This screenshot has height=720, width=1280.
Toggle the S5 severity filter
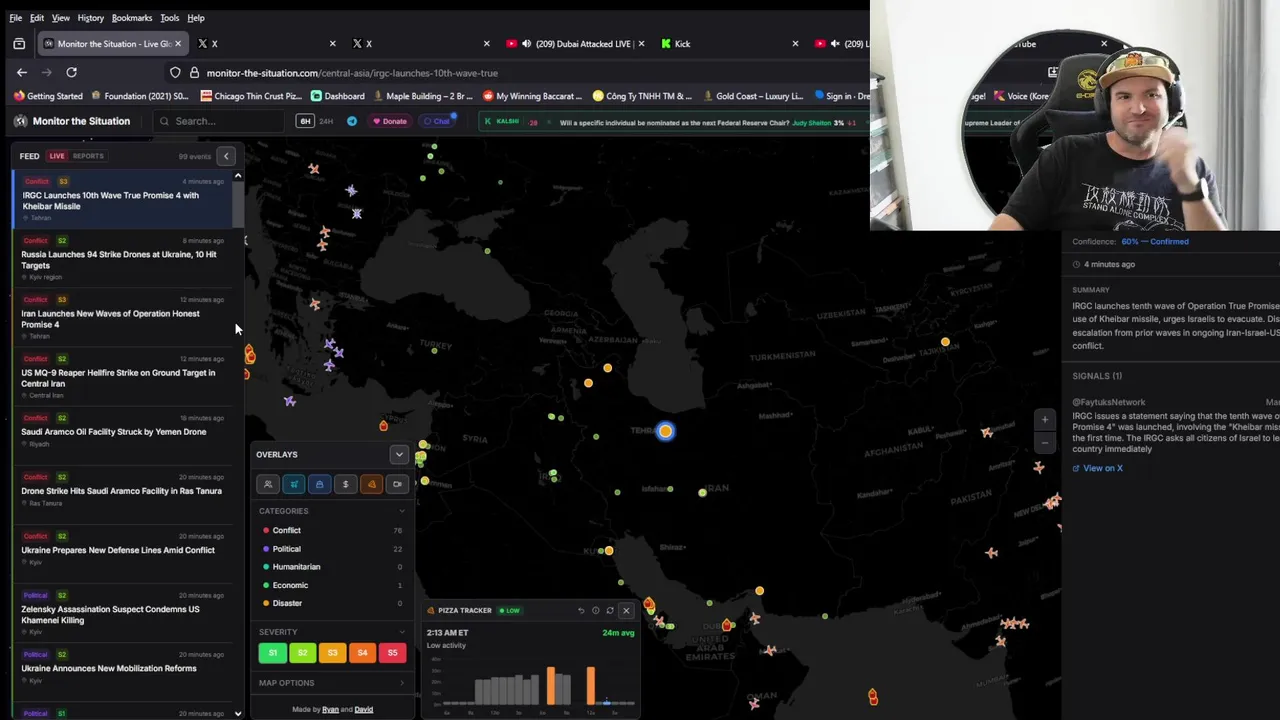[392, 653]
